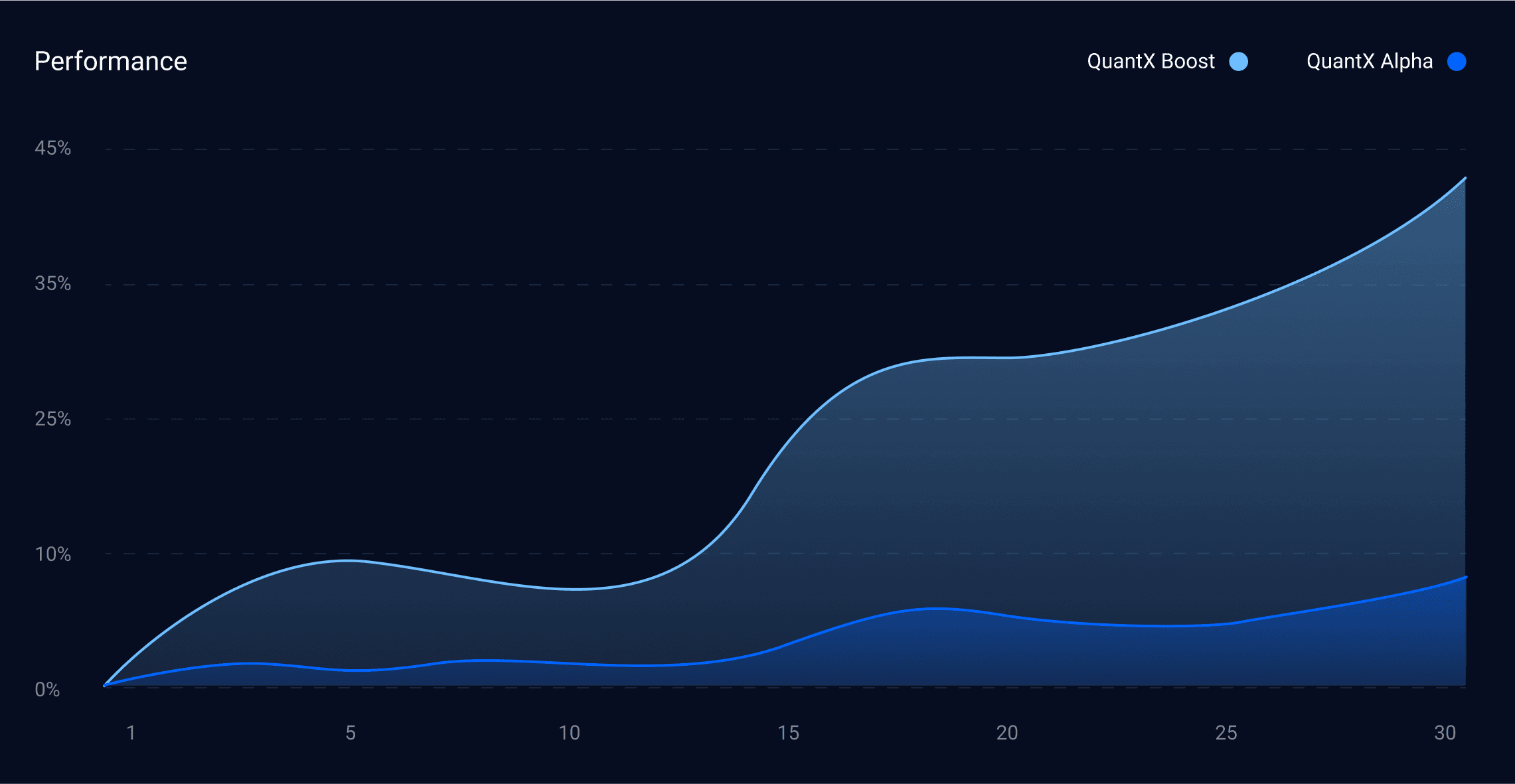Click the 25% y-axis label
The image size is (1515, 784).
[x=52, y=419]
